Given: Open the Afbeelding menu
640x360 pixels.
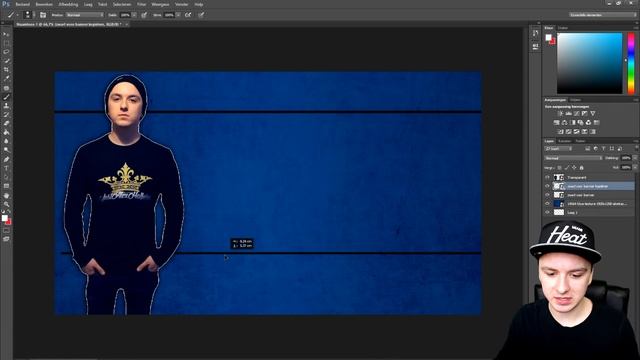Looking at the screenshot, I should point(68,4).
